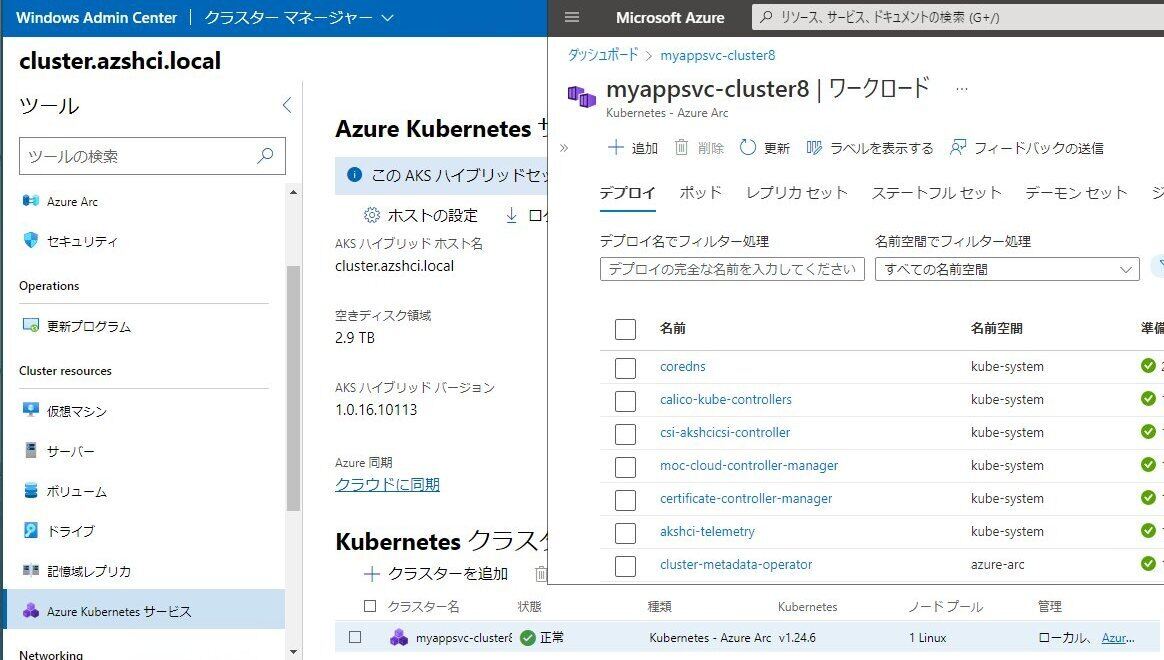Open the クラウドに同期 link
The width and height of the screenshot is (1164, 660).
(x=387, y=484)
